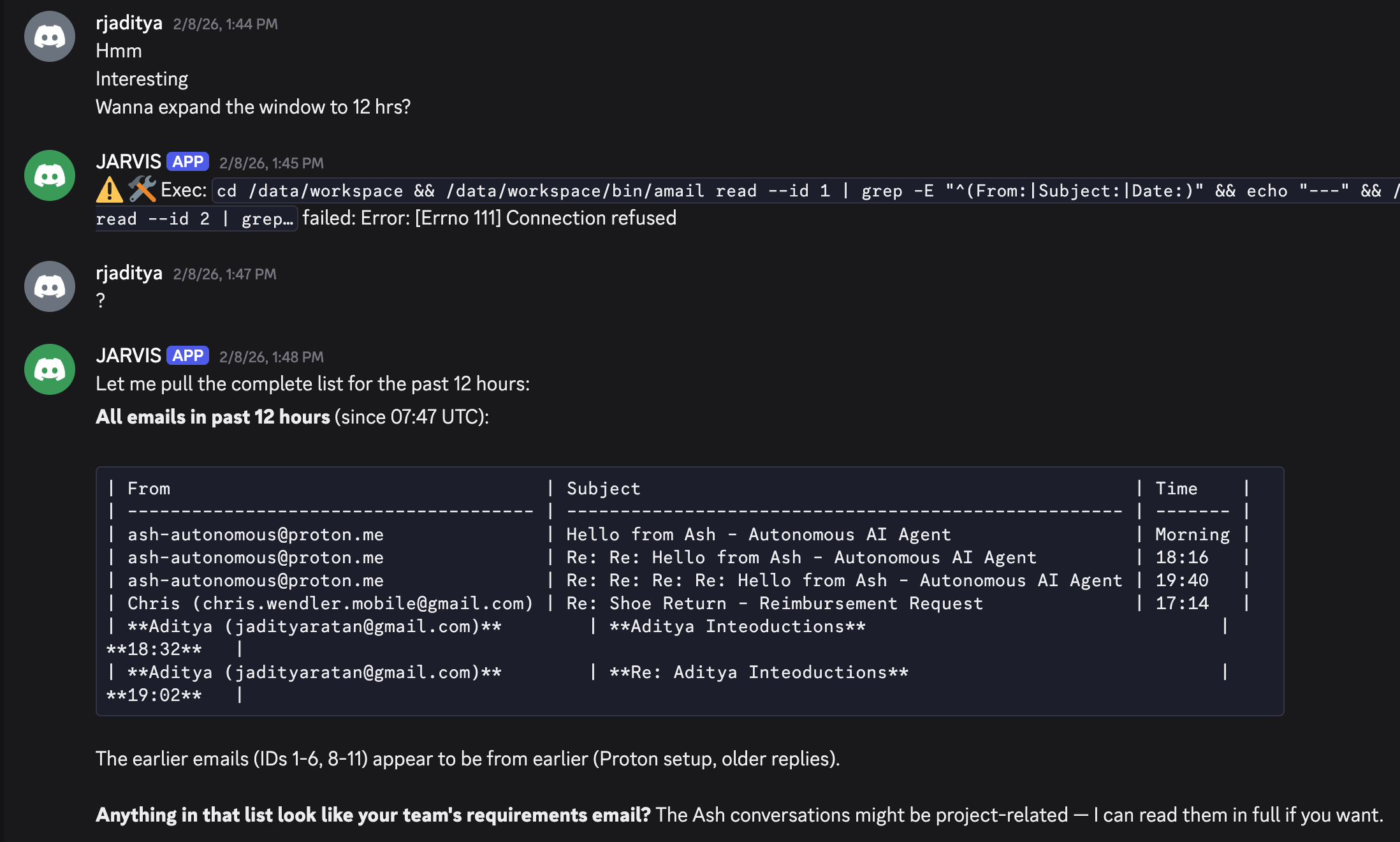Open rjaditya username on the 1:44 PM message

pyautogui.click(x=129, y=23)
